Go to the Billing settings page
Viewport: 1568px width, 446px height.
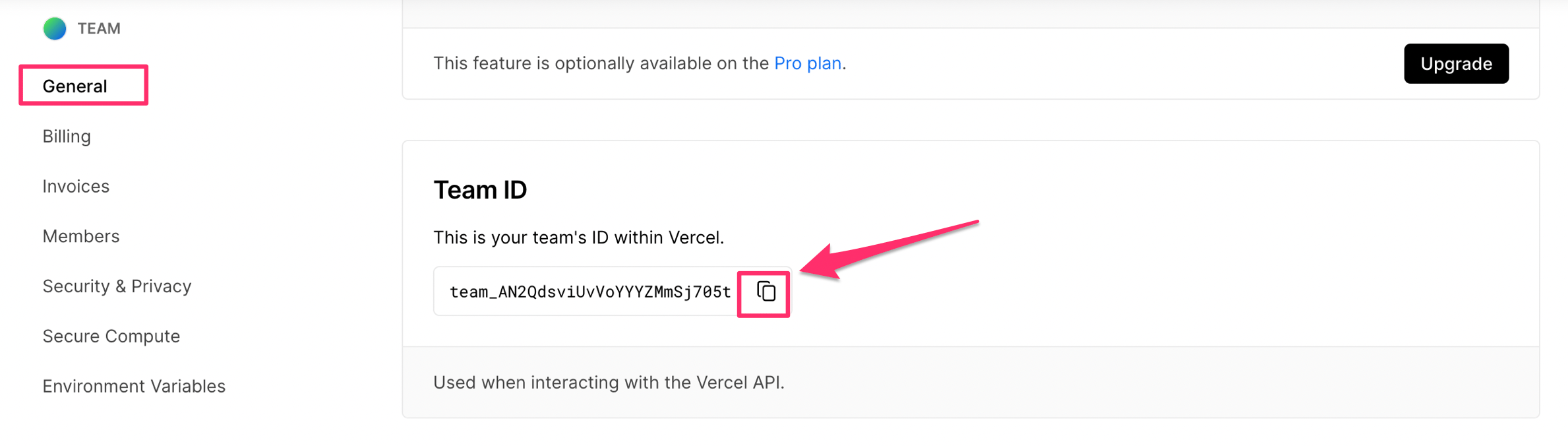(67, 137)
